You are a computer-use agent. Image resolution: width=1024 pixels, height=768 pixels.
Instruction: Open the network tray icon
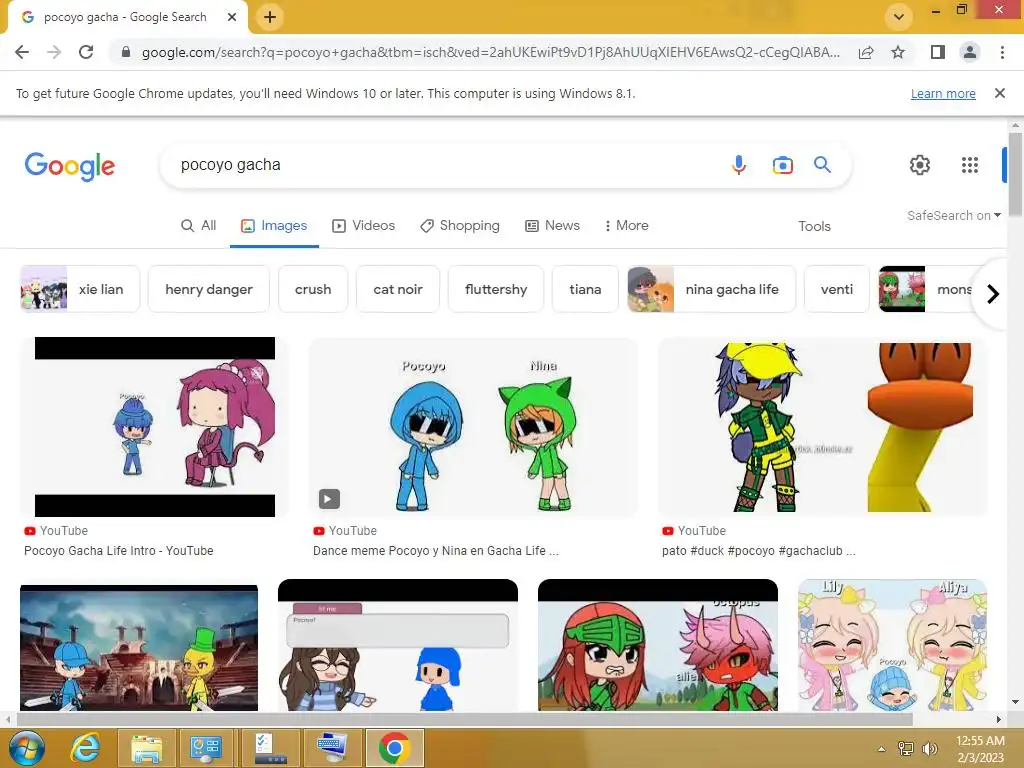pos(906,748)
